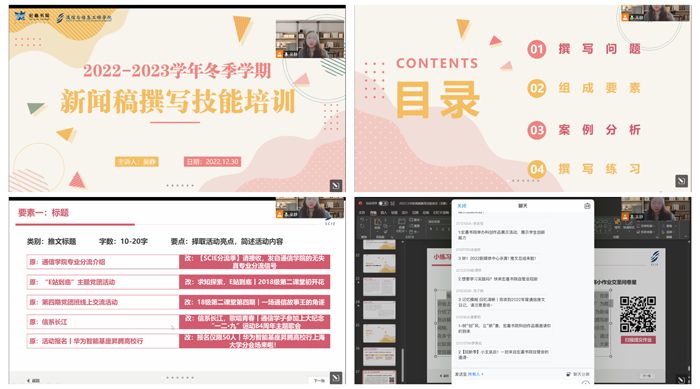Click annotation pen icon on 要素一 slide
This screenshot has height=389, width=700.
coord(336,377)
